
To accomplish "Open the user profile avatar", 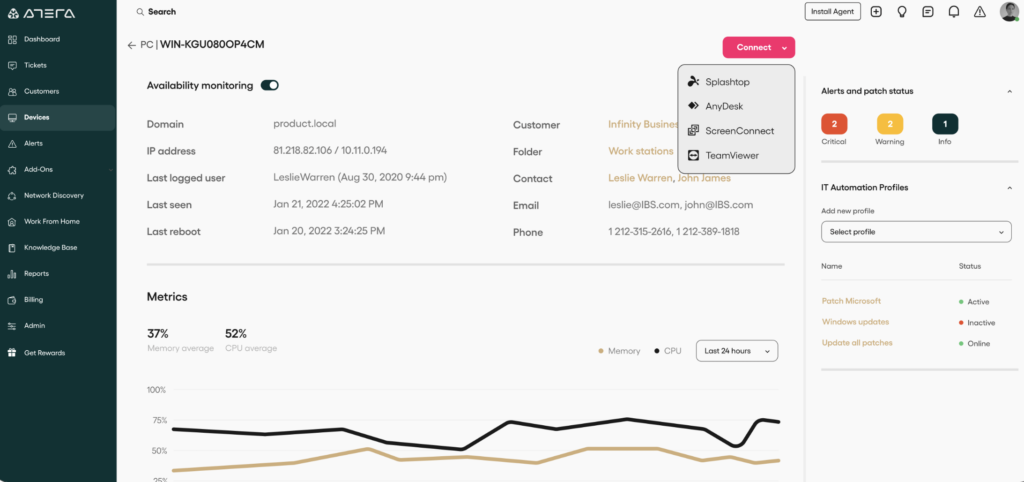I will [1009, 12].
